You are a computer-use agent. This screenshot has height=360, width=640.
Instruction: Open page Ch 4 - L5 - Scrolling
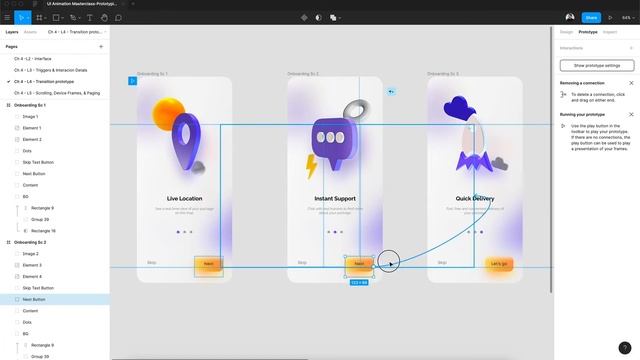(x=57, y=93)
